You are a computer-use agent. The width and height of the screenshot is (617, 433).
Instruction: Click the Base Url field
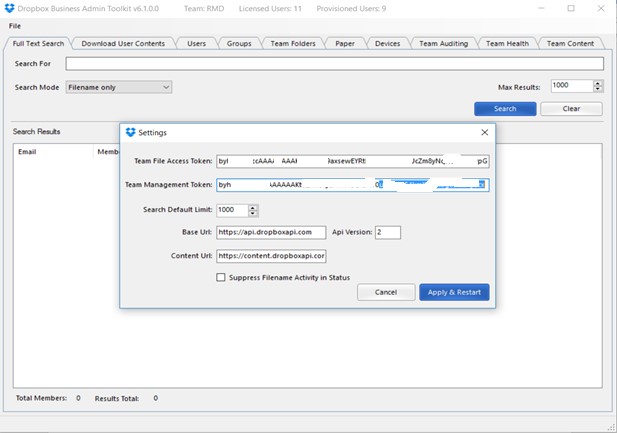(x=271, y=232)
